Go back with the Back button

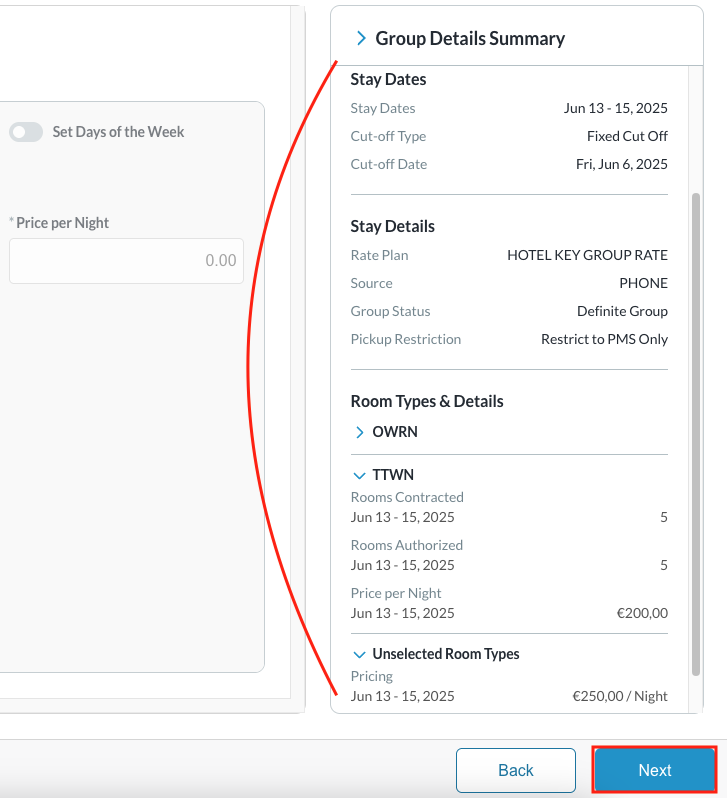(x=515, y=770)
